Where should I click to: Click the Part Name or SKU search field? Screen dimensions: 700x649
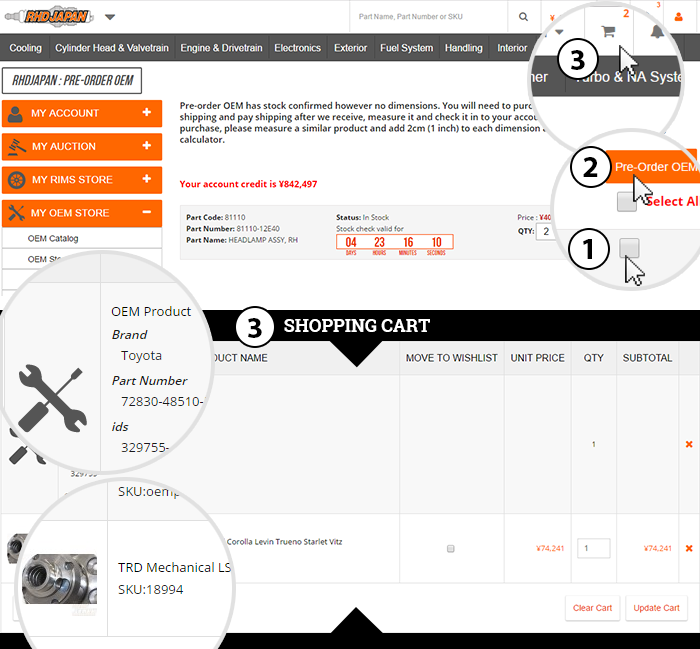(x=429, y=17)
